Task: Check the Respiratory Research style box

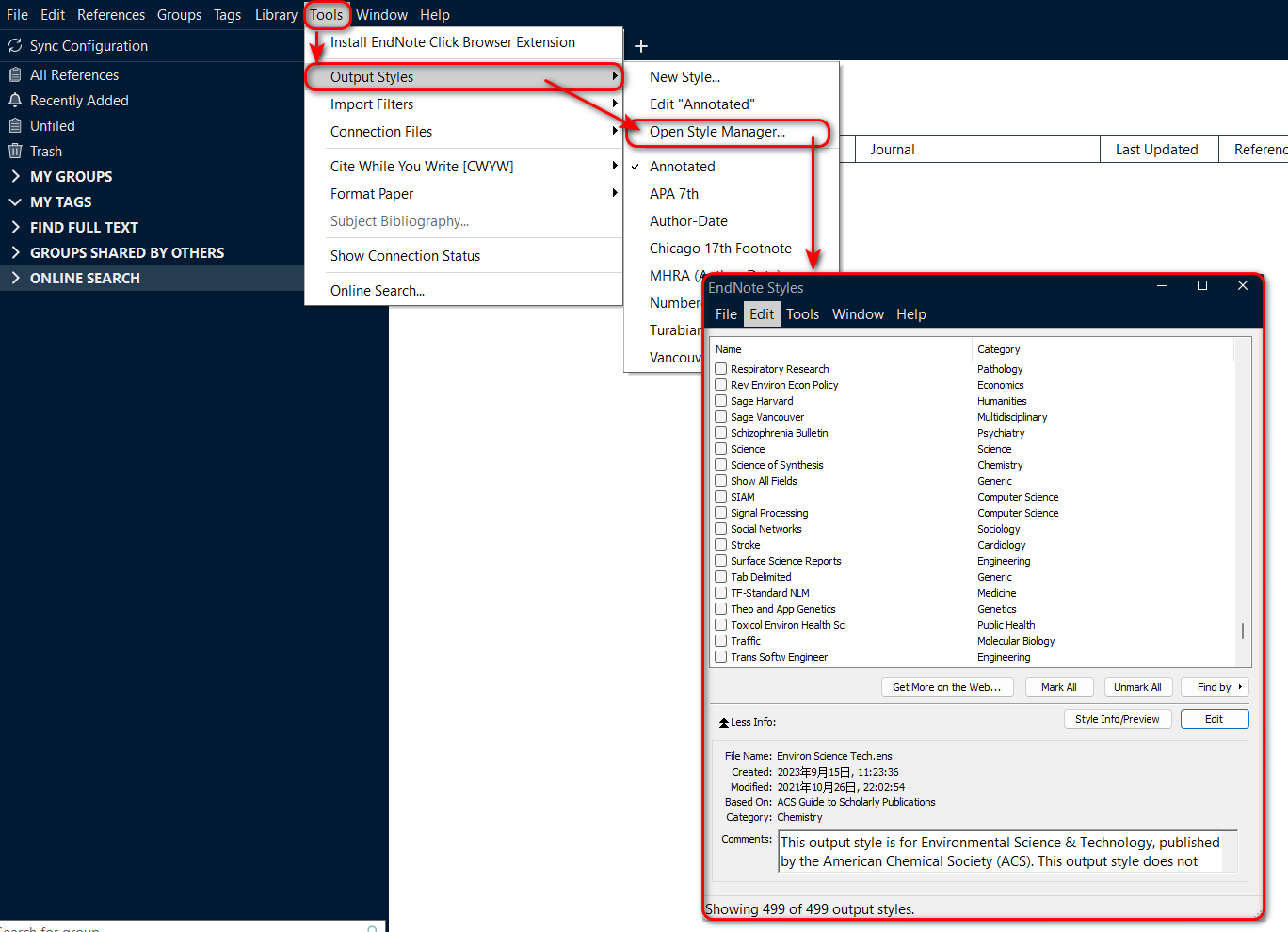Action: (x=721, y=368)
